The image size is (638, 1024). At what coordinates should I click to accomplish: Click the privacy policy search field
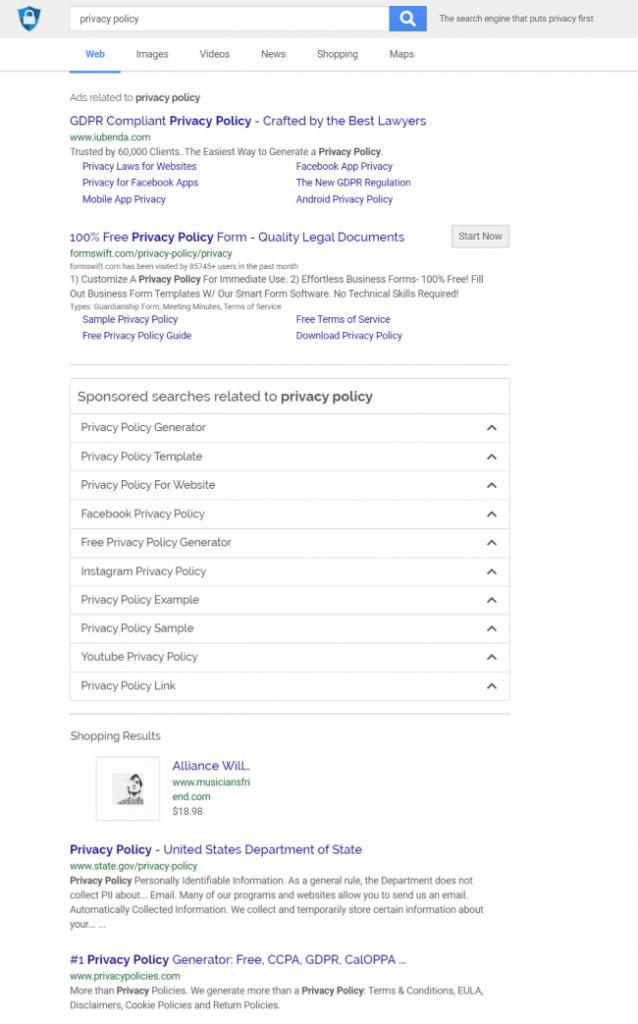[228, 19]
